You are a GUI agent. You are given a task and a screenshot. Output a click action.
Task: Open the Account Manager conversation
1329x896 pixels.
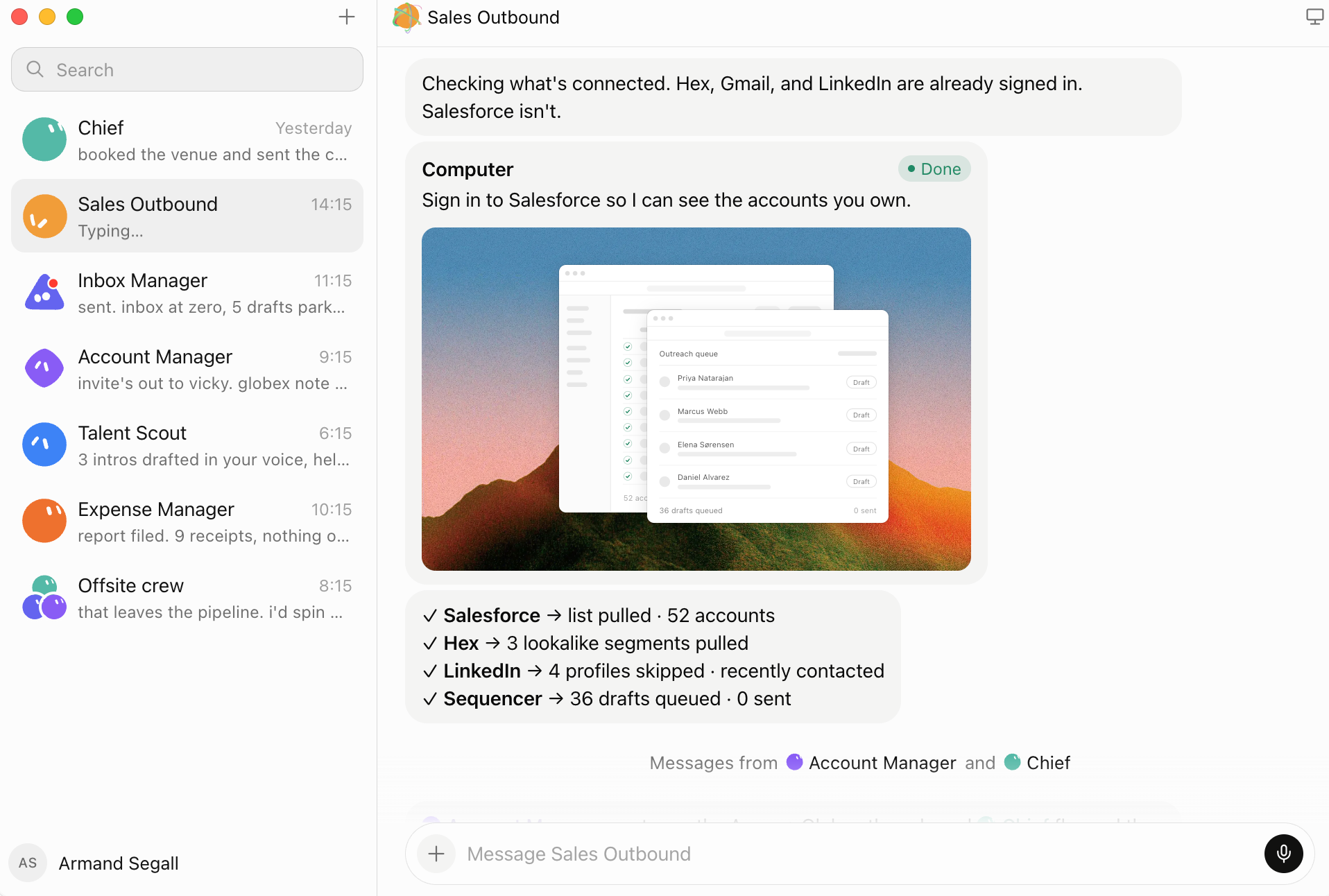(x=187, y=369)
